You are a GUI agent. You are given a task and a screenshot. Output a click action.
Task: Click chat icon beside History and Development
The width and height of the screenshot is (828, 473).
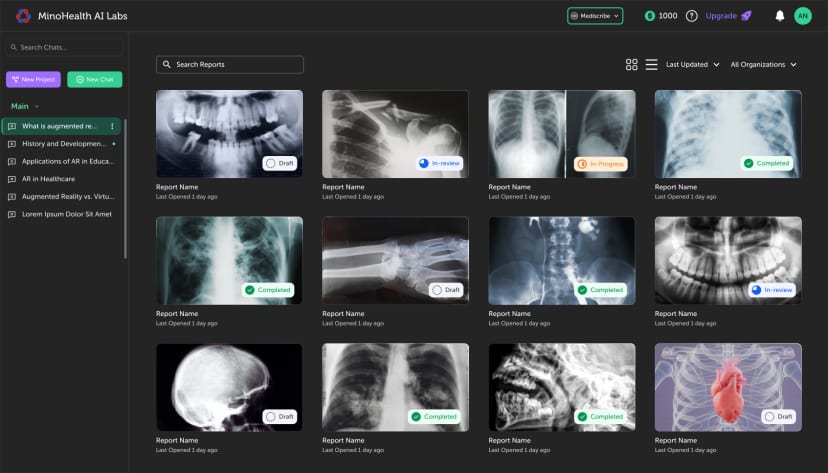12,144
